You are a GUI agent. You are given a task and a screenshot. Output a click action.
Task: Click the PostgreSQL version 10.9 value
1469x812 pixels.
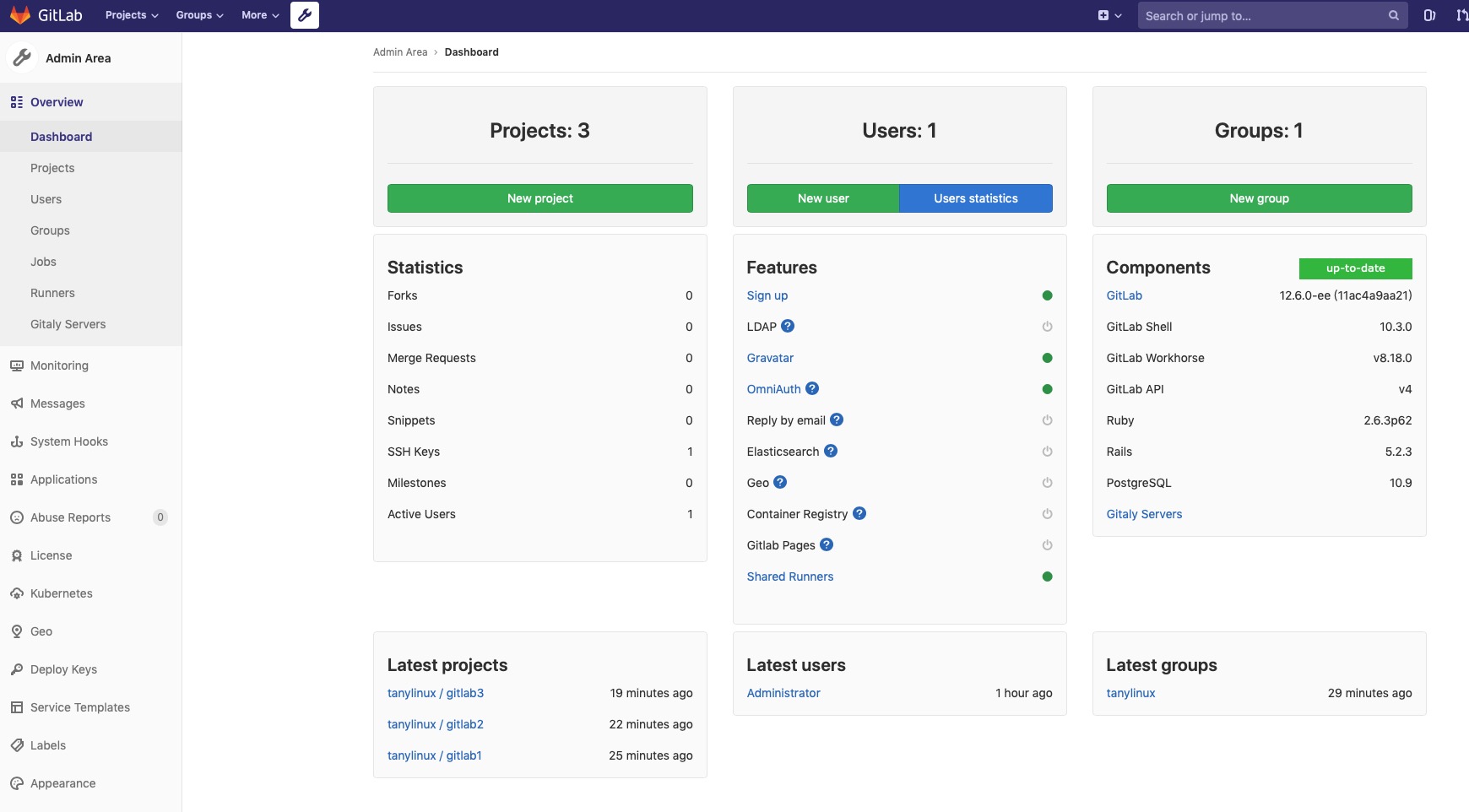pyautogui.click(x=1401, y=483)
